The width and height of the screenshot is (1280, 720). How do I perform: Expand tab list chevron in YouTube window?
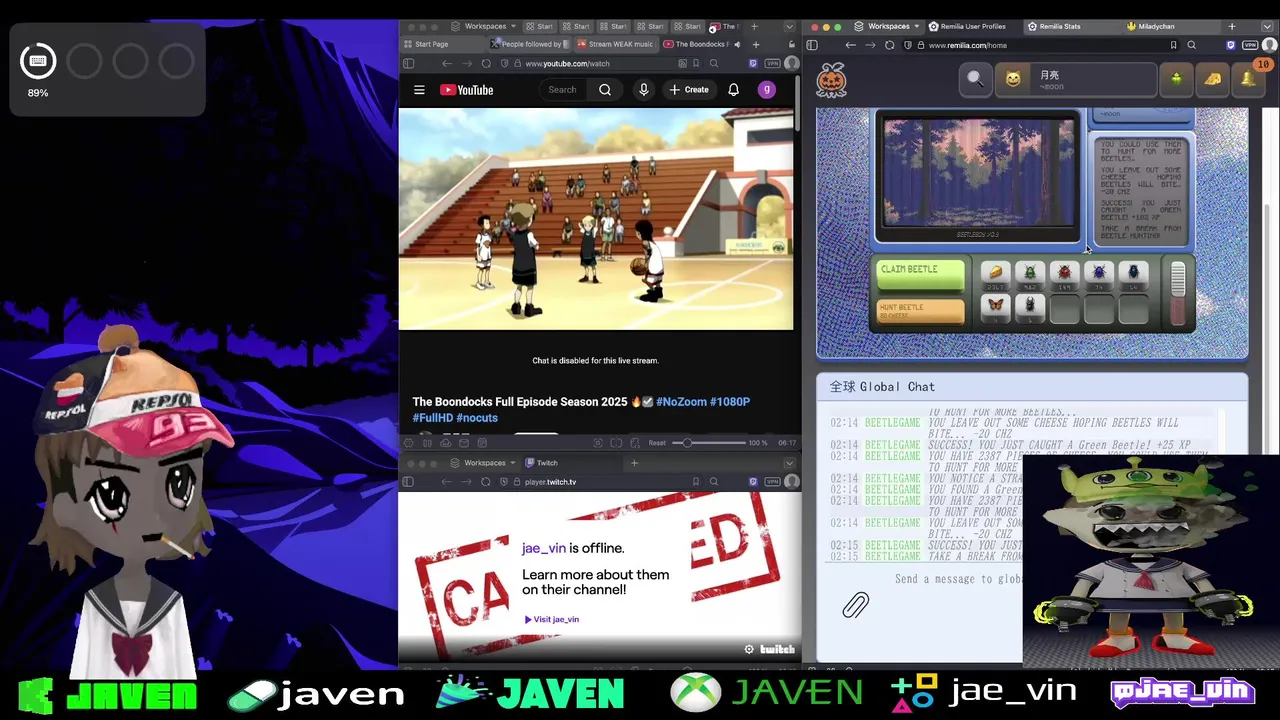[789, 26]
